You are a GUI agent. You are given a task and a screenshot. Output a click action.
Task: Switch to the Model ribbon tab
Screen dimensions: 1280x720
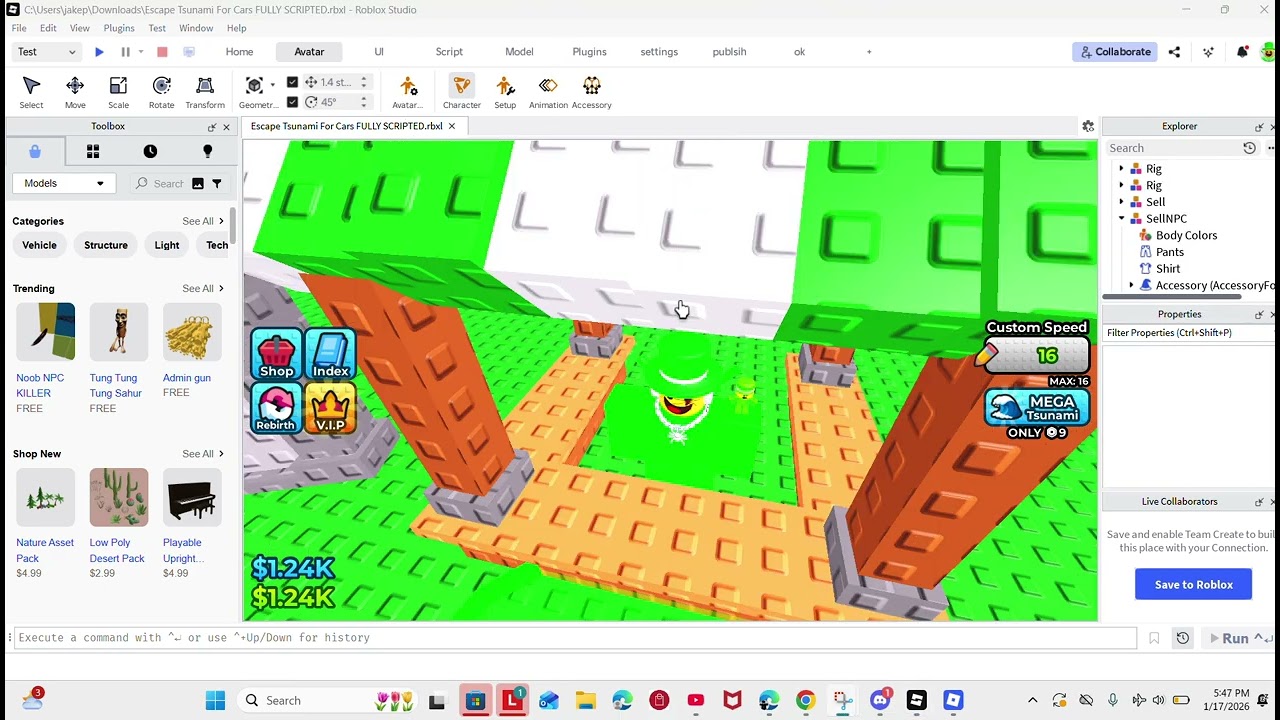[519, 52]
